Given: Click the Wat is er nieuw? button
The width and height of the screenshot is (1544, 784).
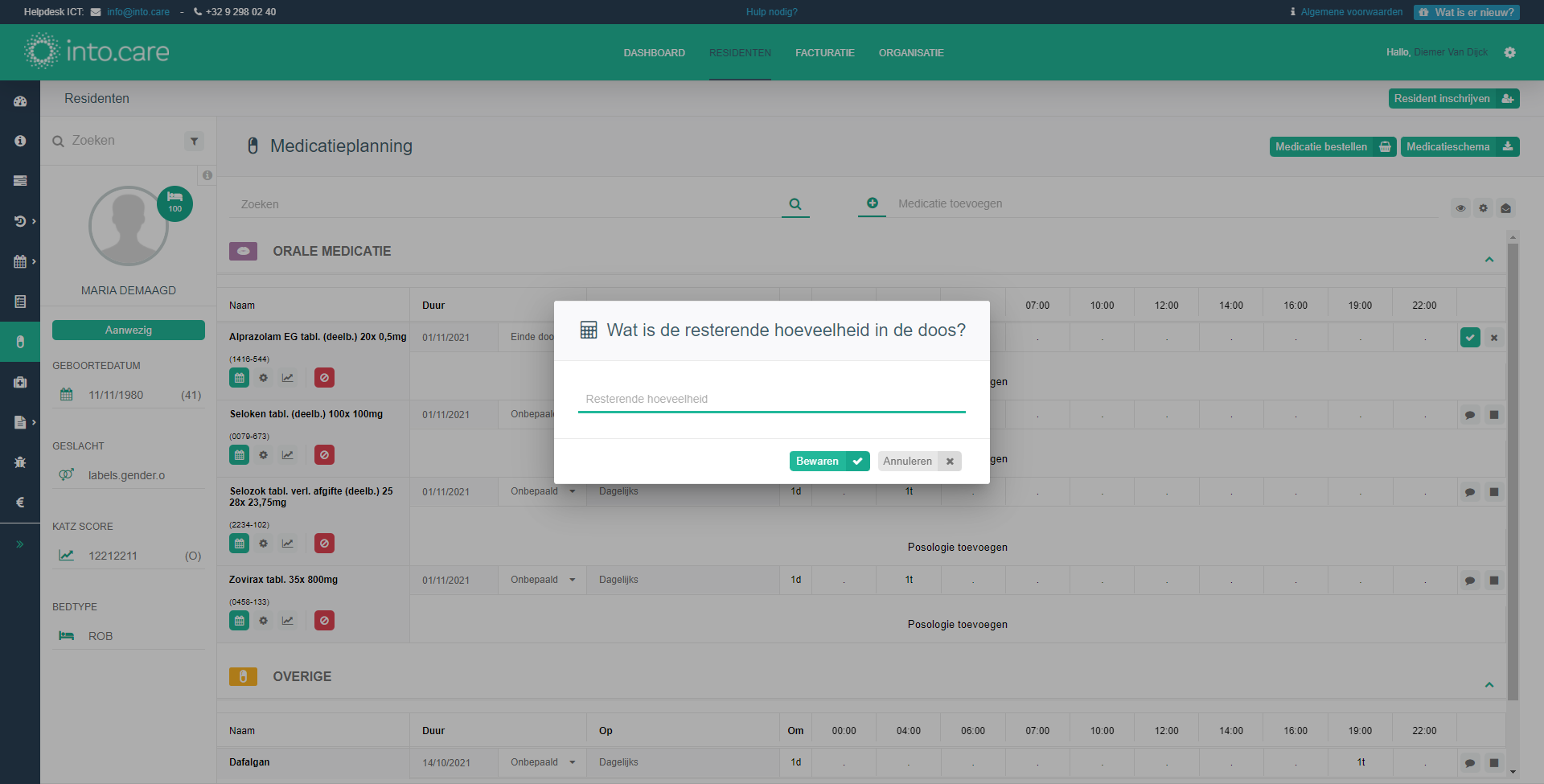Looking at the screenshot, I should click(1467, 12).
